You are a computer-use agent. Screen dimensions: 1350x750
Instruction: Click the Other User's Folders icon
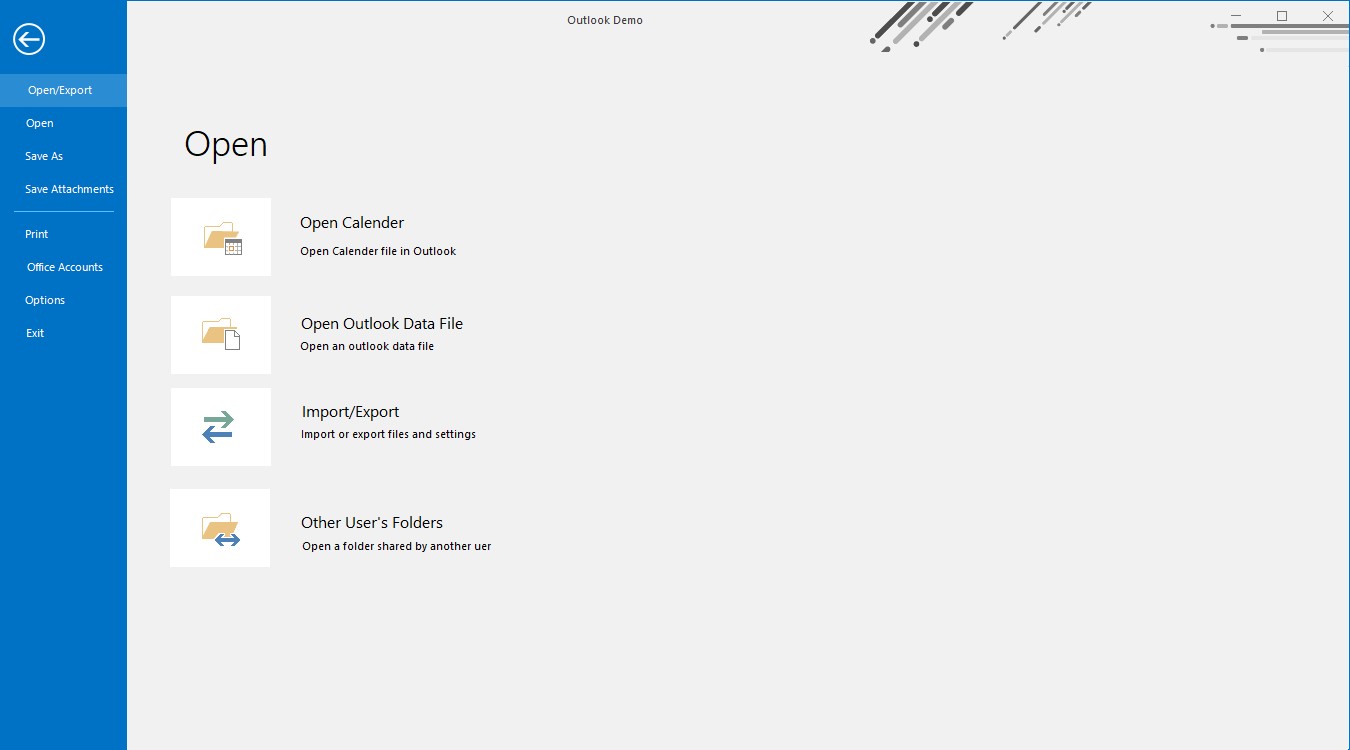220,528
